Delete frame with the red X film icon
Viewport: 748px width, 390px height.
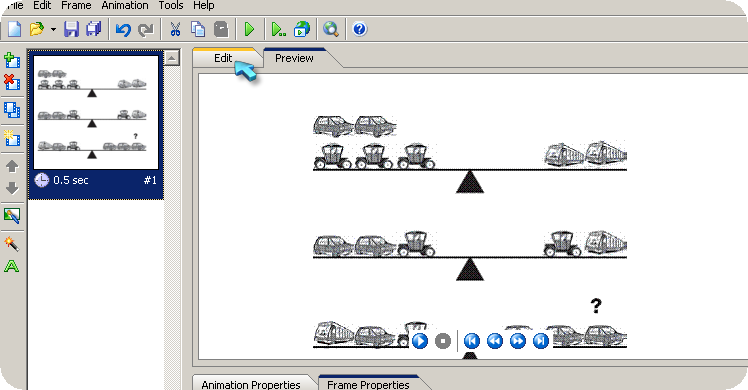pos(12,82)
